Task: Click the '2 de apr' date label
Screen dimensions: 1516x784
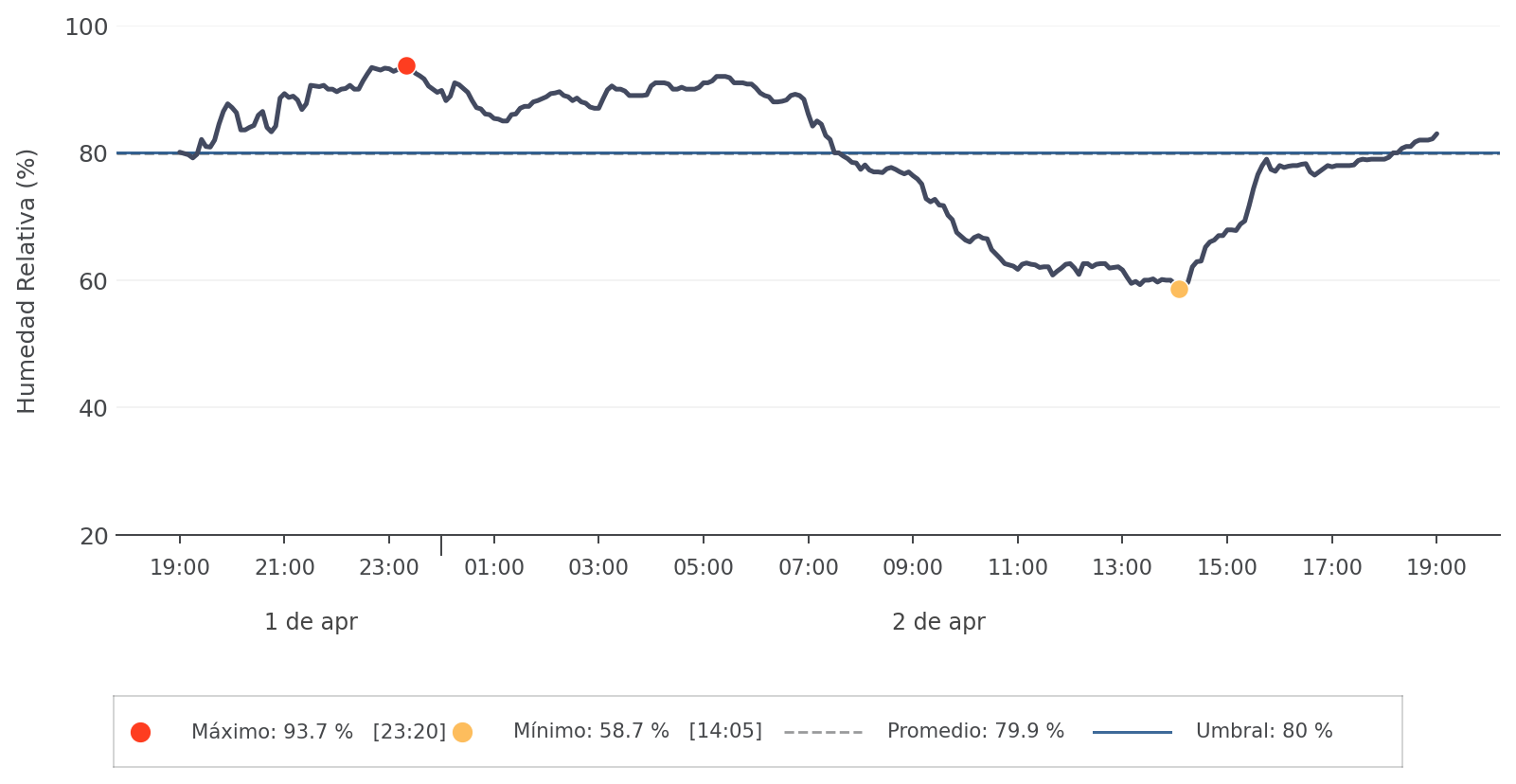Action: [x=938, y=622]
